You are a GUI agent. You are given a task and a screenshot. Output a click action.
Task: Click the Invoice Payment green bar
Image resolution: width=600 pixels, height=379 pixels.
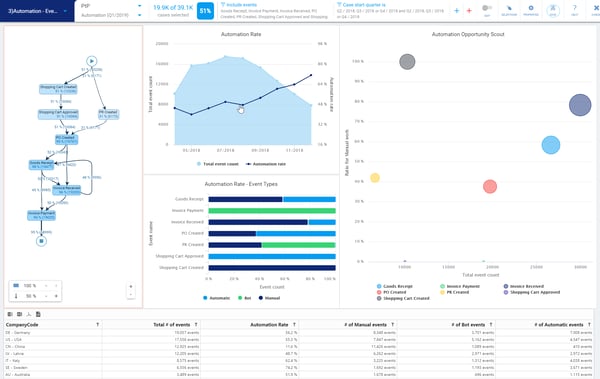272,211
